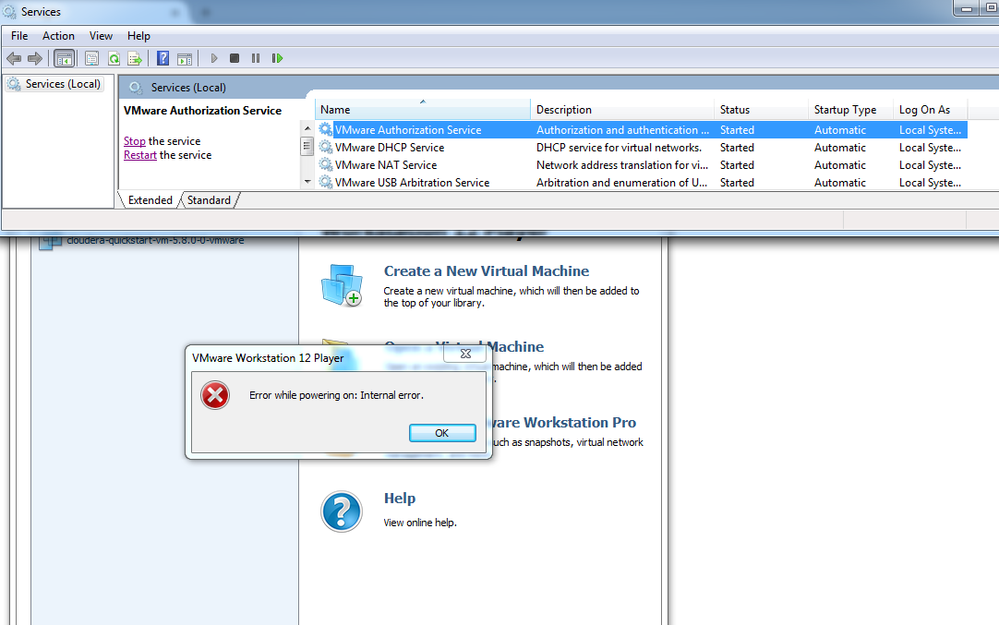This screenshot has width=999, height=625.
Task: Go forward with the toolbar Forward arrow
Action: pos(35,59)
